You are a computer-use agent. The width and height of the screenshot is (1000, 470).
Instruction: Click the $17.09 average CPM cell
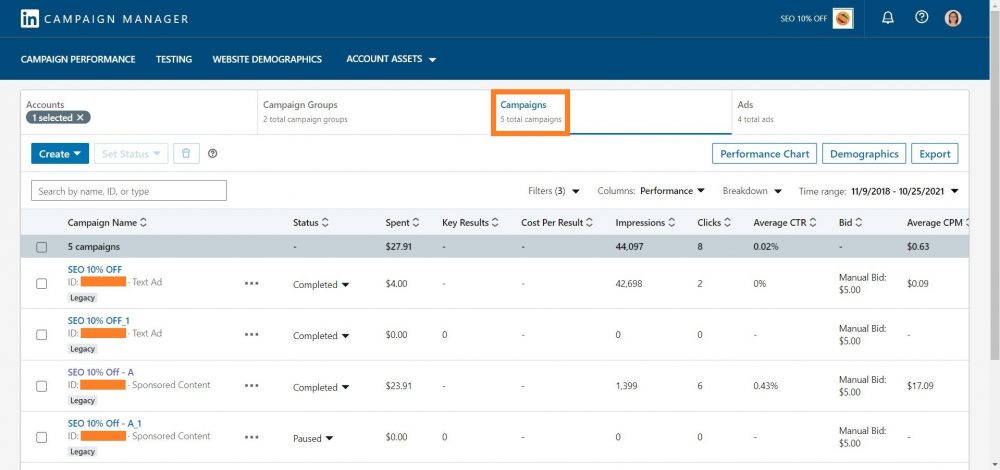919,386
